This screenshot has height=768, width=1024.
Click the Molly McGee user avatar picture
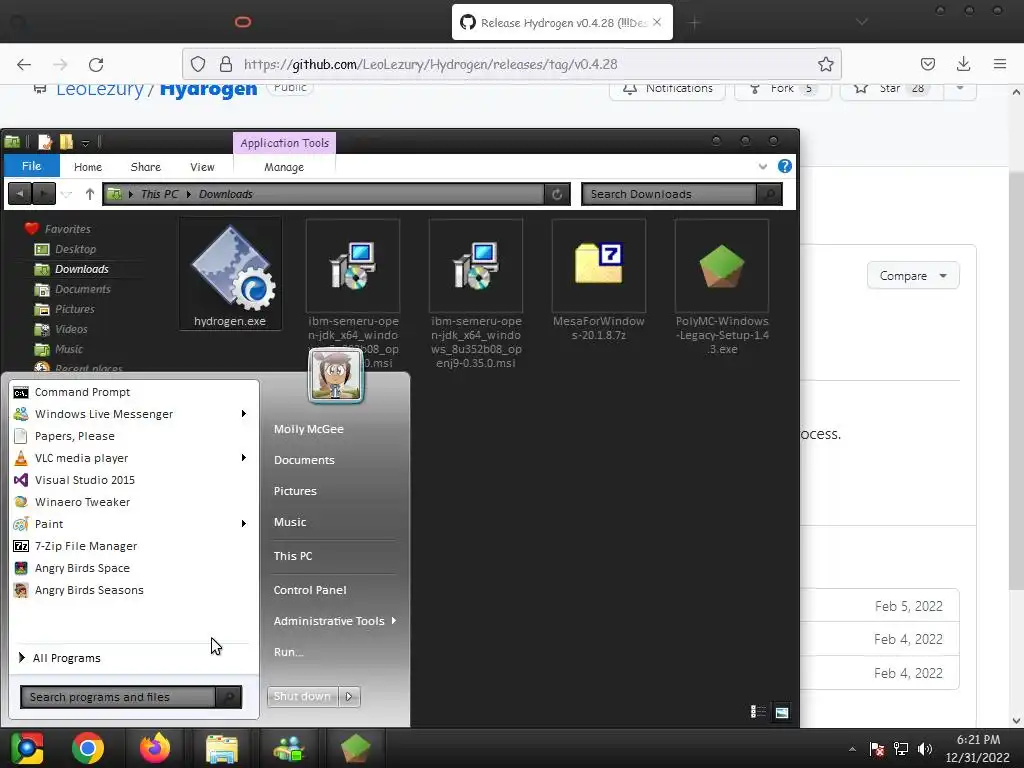[336, 376]
